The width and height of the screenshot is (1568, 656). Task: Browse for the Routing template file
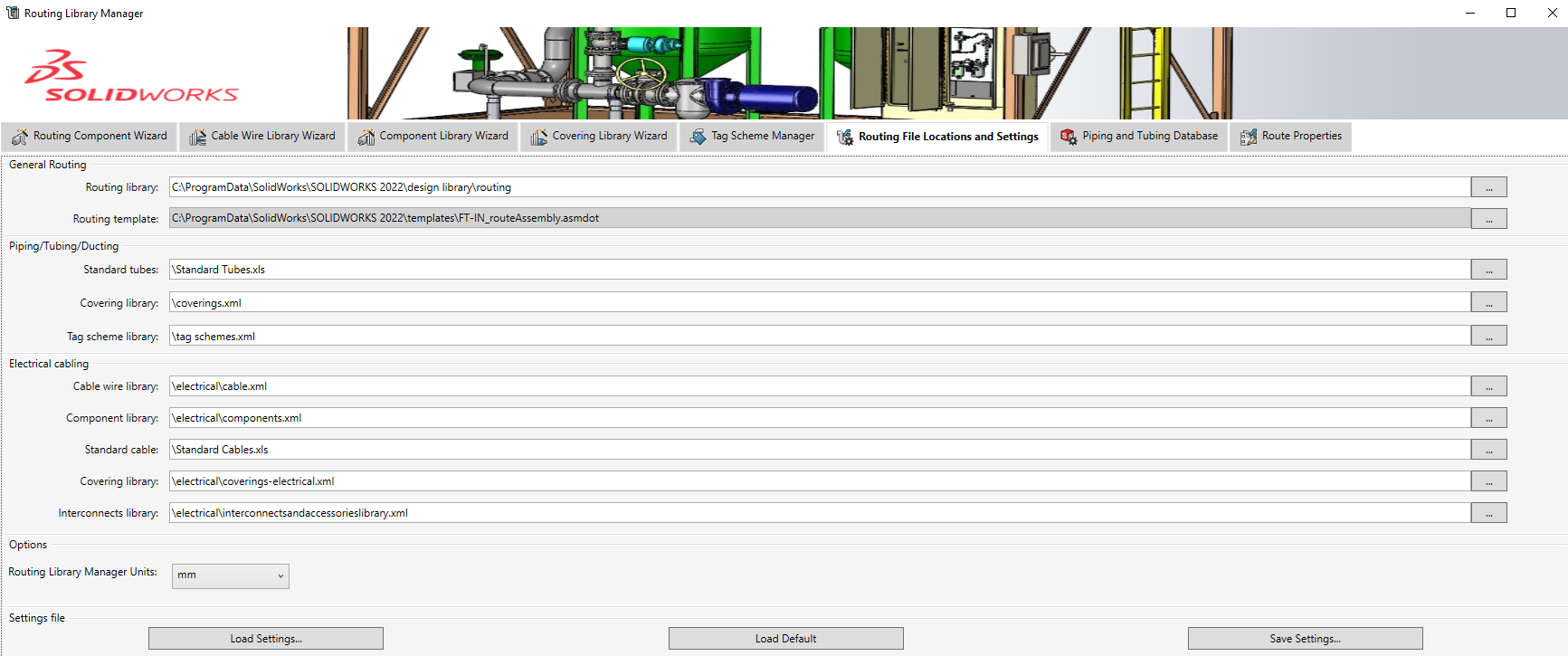(1488, 219)
